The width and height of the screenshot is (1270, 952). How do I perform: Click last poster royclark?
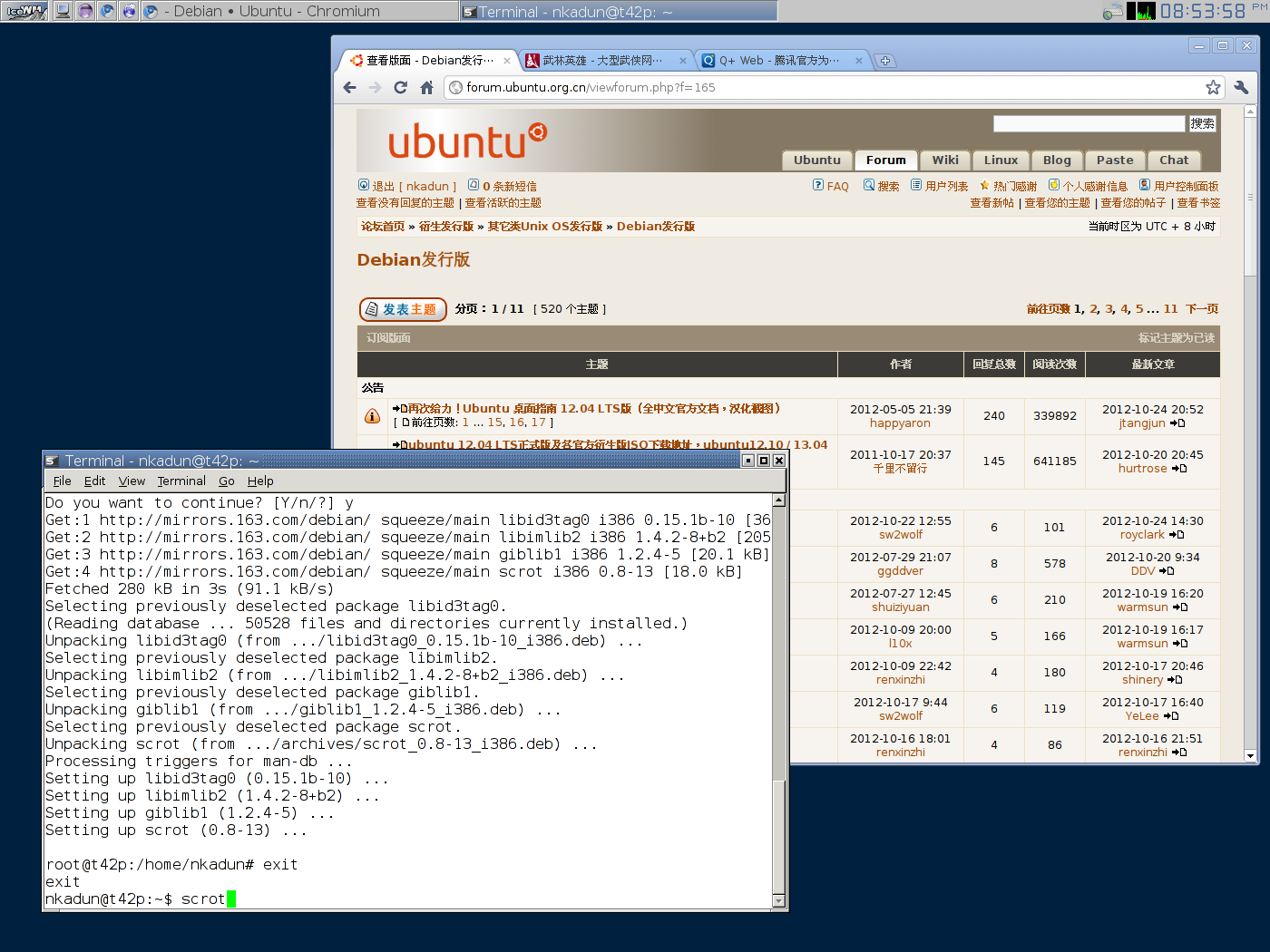[1142, 535]
